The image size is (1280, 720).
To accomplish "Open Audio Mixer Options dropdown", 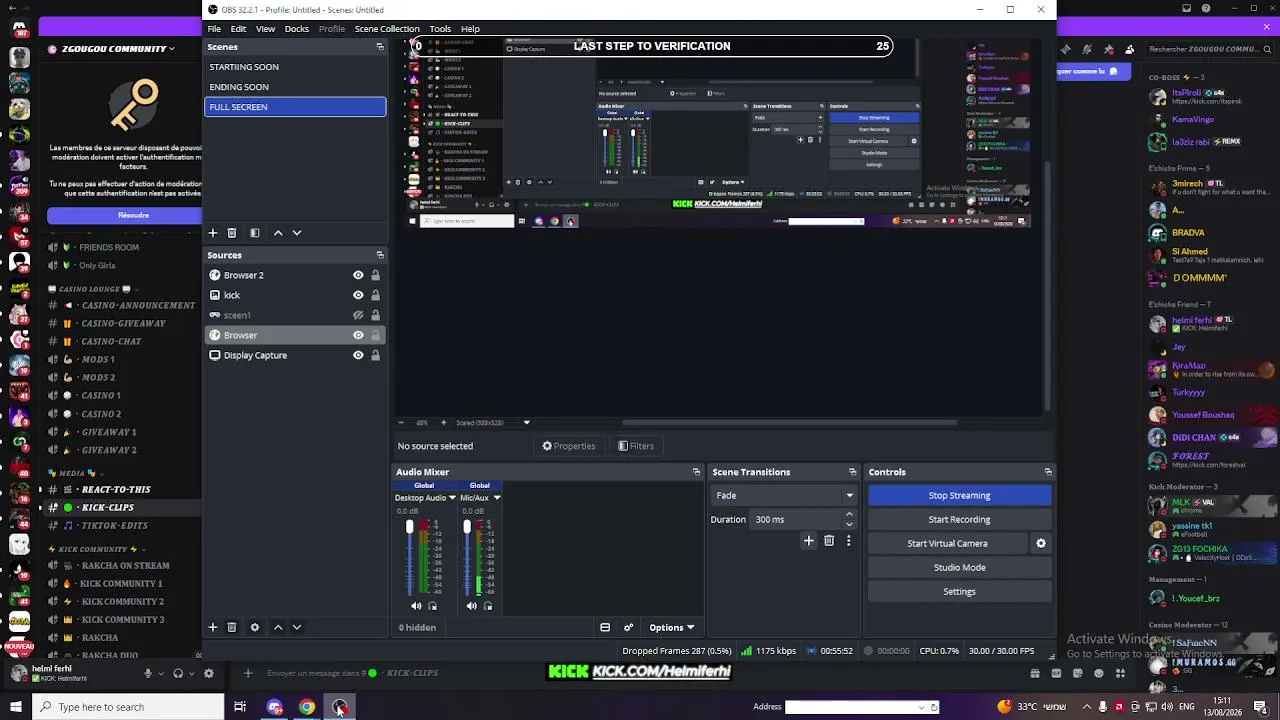I will coord(671,627).
